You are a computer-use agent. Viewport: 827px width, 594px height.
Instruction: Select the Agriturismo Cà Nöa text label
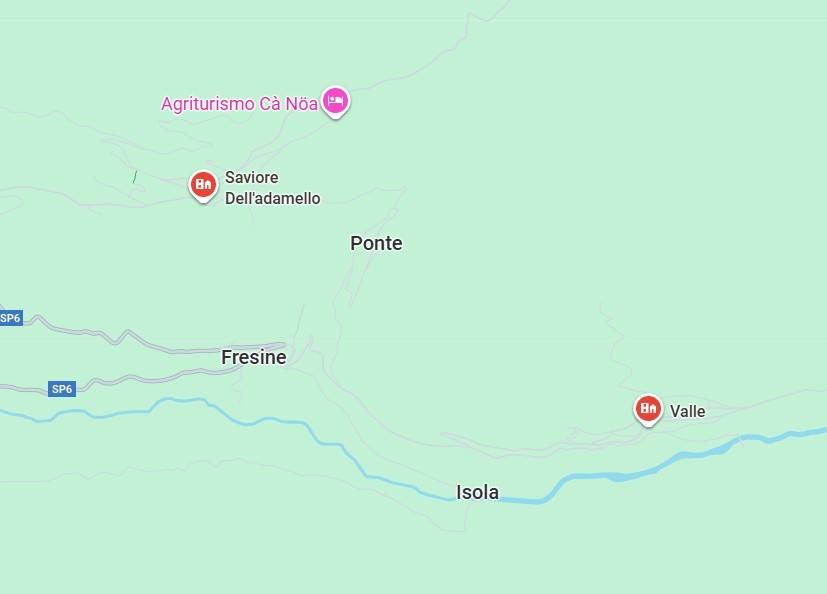[239, 104]
